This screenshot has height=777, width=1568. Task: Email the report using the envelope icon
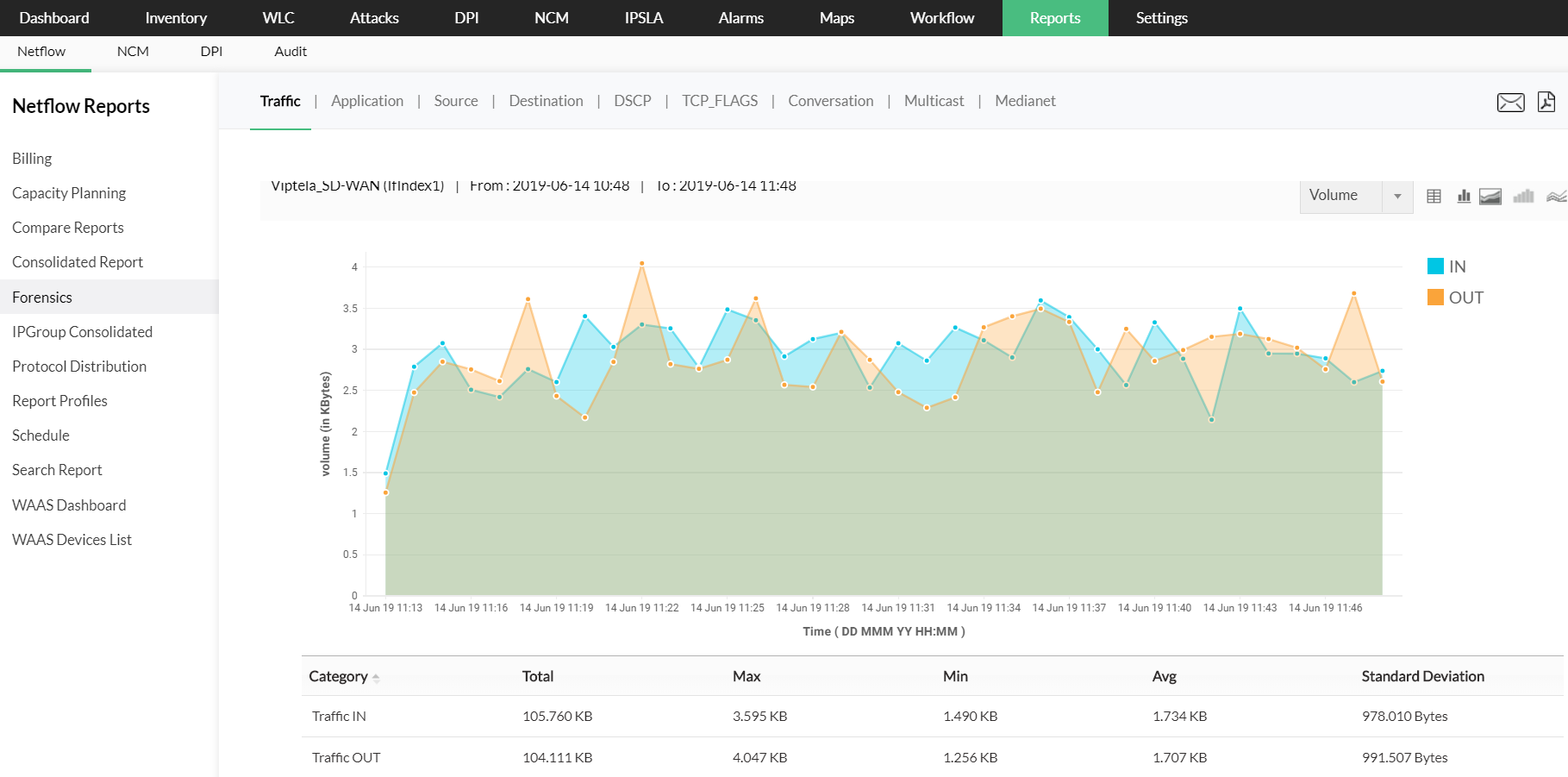(1510, 103)
